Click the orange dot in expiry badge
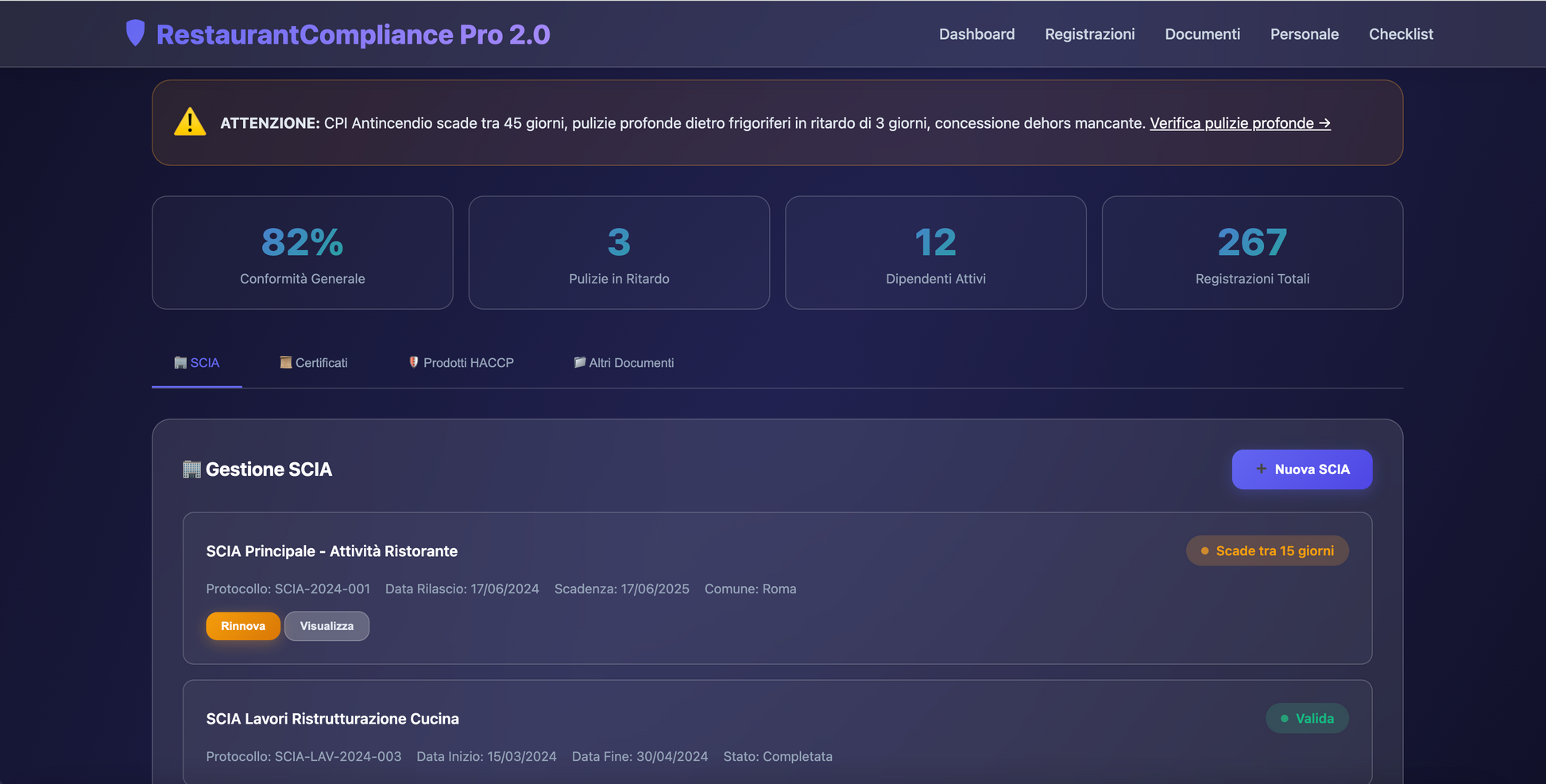Viewport: 1546px width, 784px height. click(1204, 551)
